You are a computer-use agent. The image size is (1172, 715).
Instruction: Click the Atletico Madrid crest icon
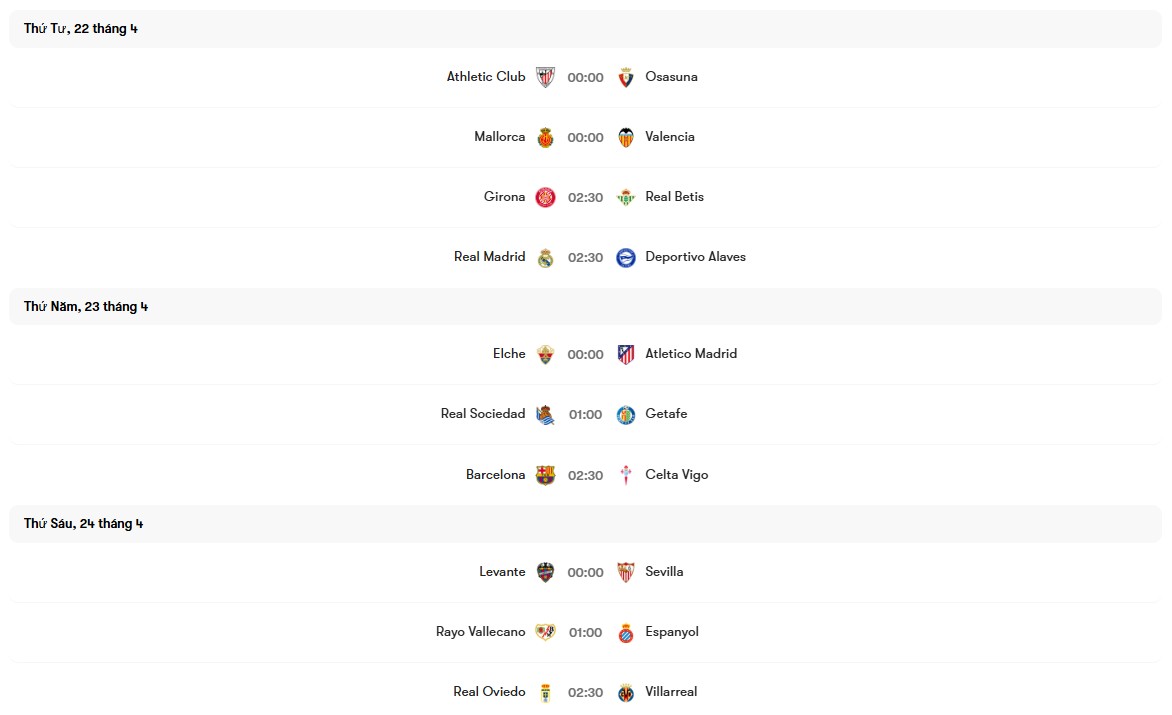(625, 354)
